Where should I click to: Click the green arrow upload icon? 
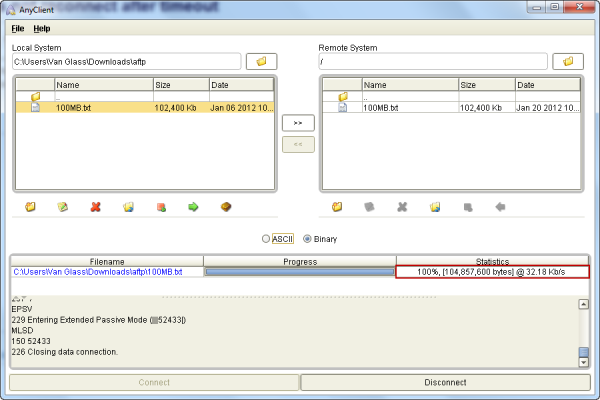pos(193,207)
